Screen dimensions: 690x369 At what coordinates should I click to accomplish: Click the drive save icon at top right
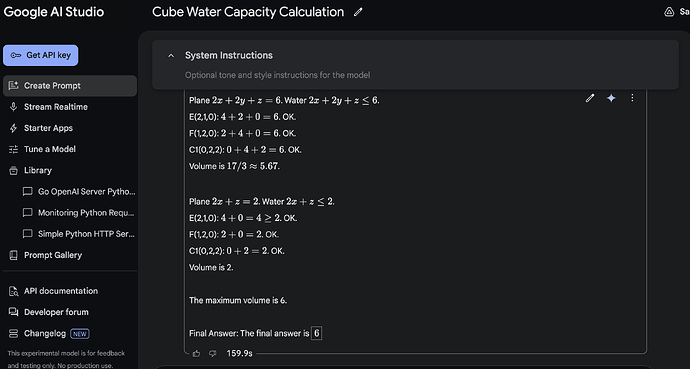pyautogui.click(x=669, y=12)
